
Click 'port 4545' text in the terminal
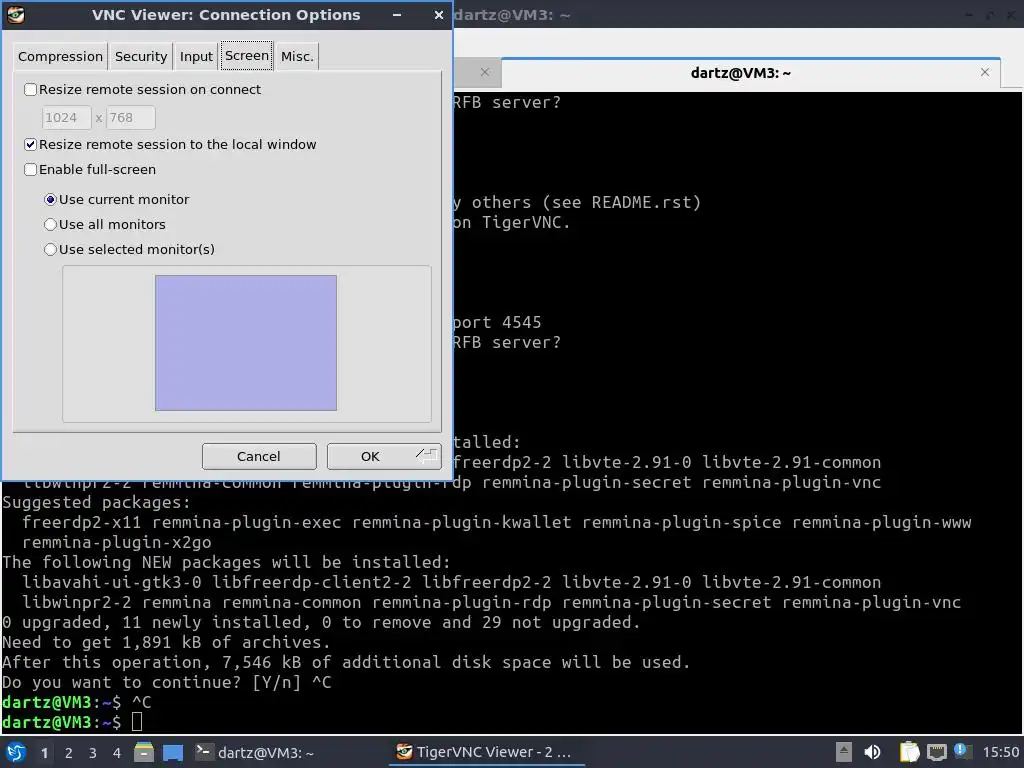click(496, 323)
